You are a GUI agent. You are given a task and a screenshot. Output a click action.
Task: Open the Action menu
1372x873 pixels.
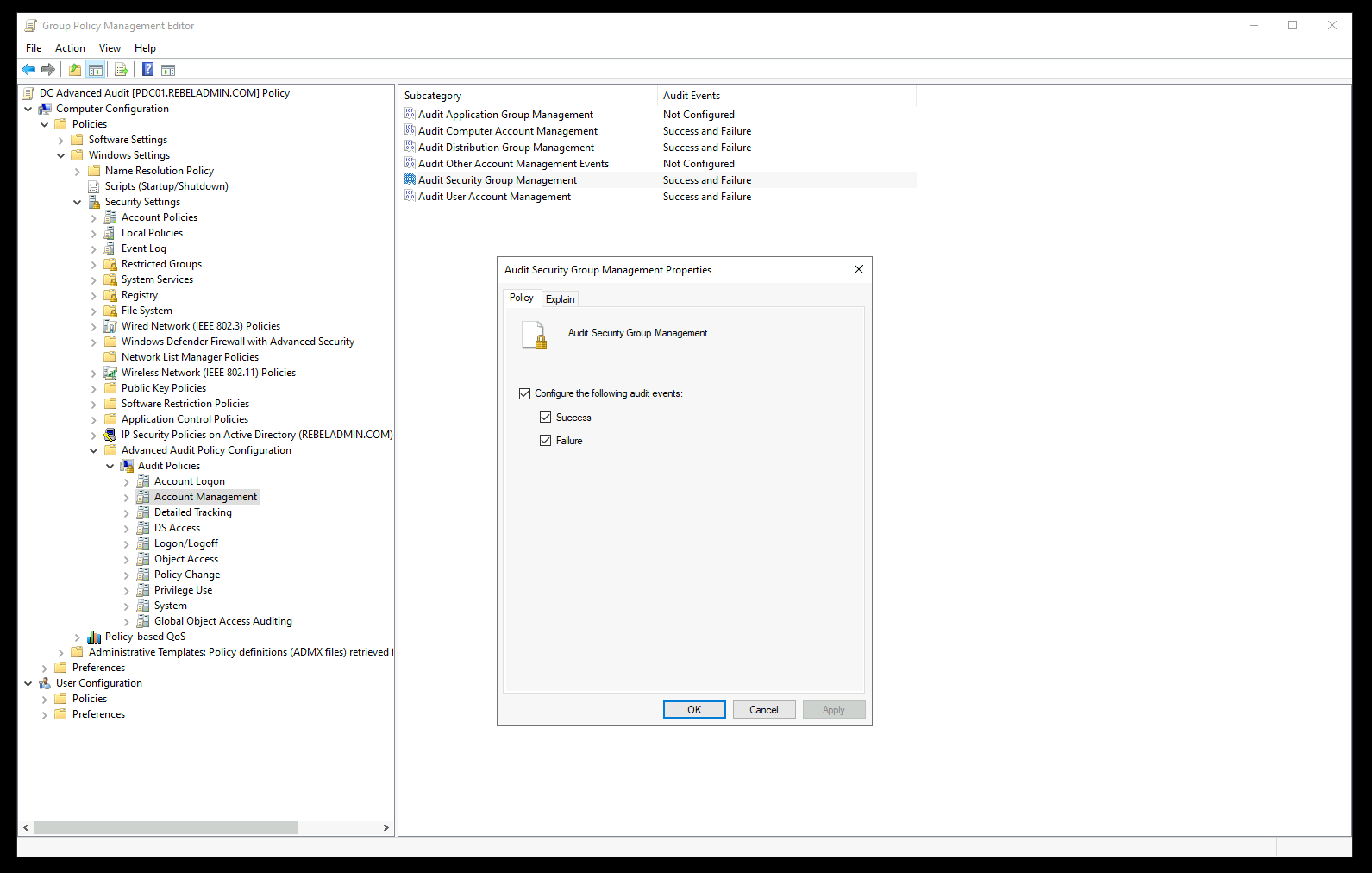(70, 48)
